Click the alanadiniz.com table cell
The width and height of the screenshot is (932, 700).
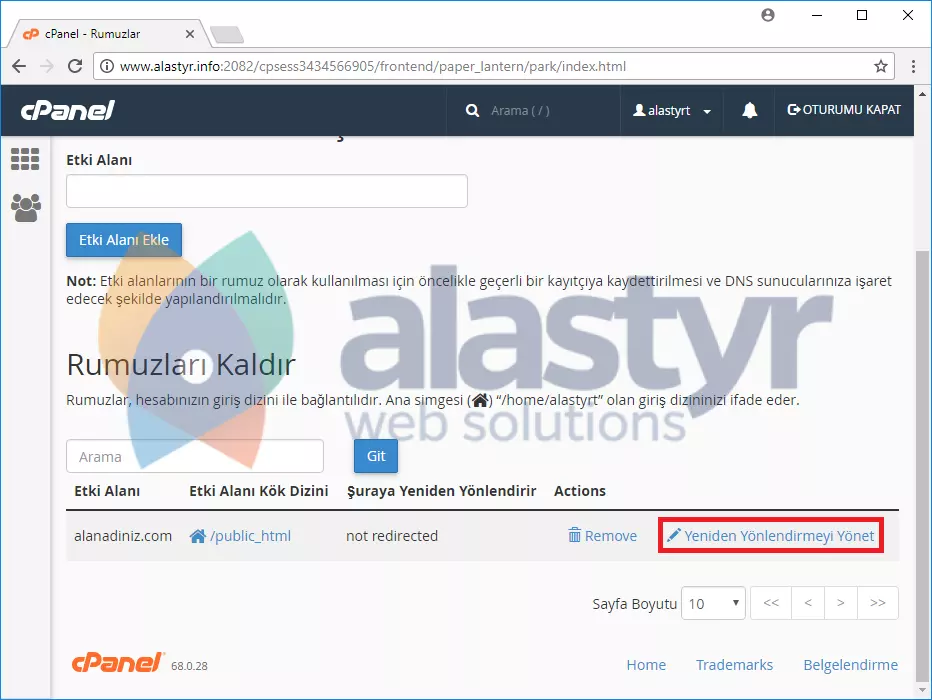123,536
